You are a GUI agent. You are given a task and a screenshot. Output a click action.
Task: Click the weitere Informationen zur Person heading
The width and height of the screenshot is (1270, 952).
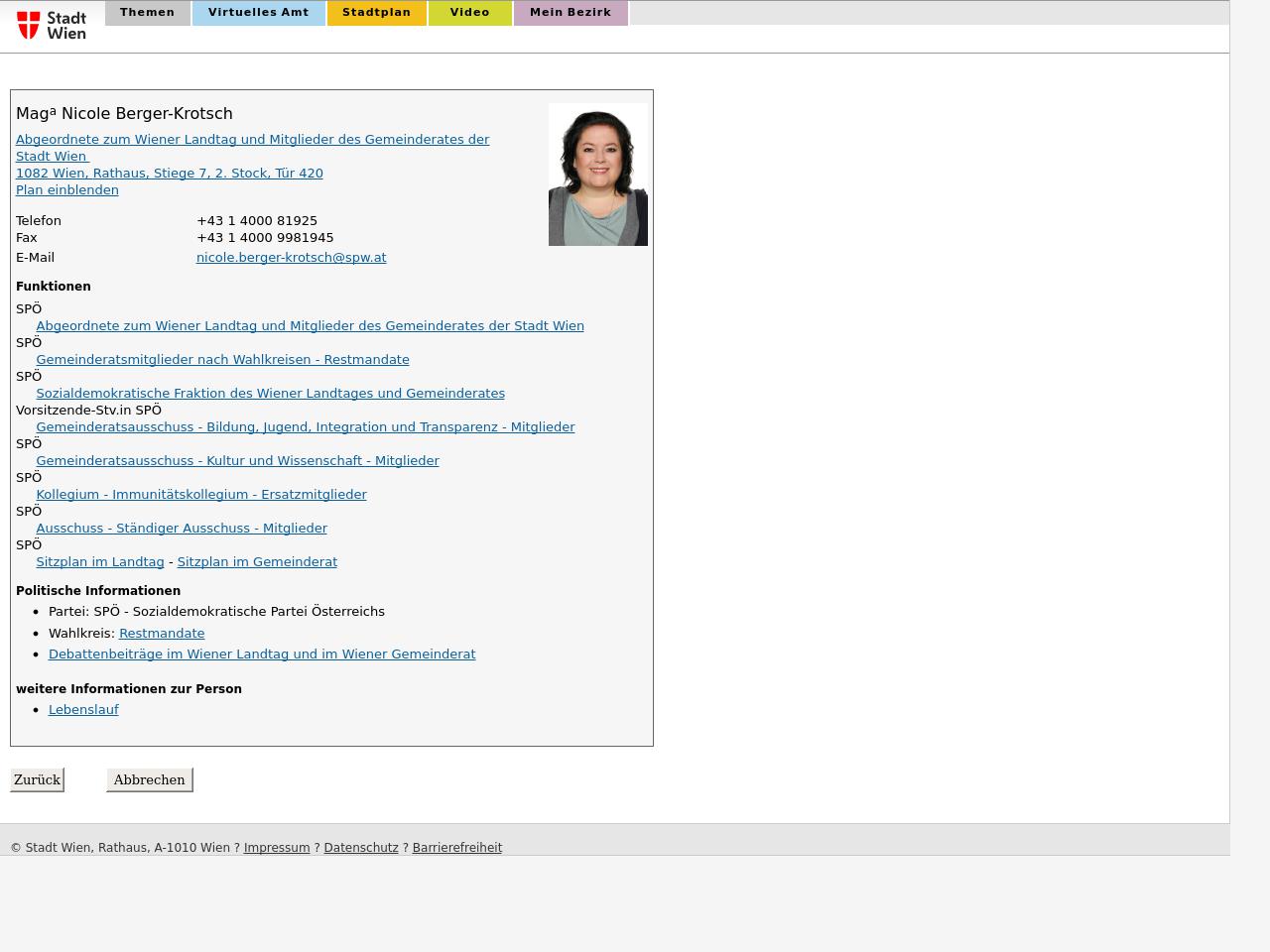129,688
